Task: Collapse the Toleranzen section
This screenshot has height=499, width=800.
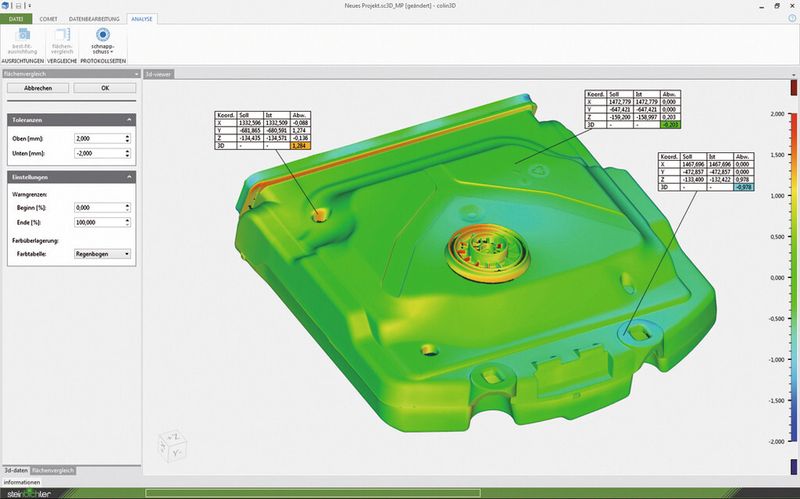Action: click(129, 120)
